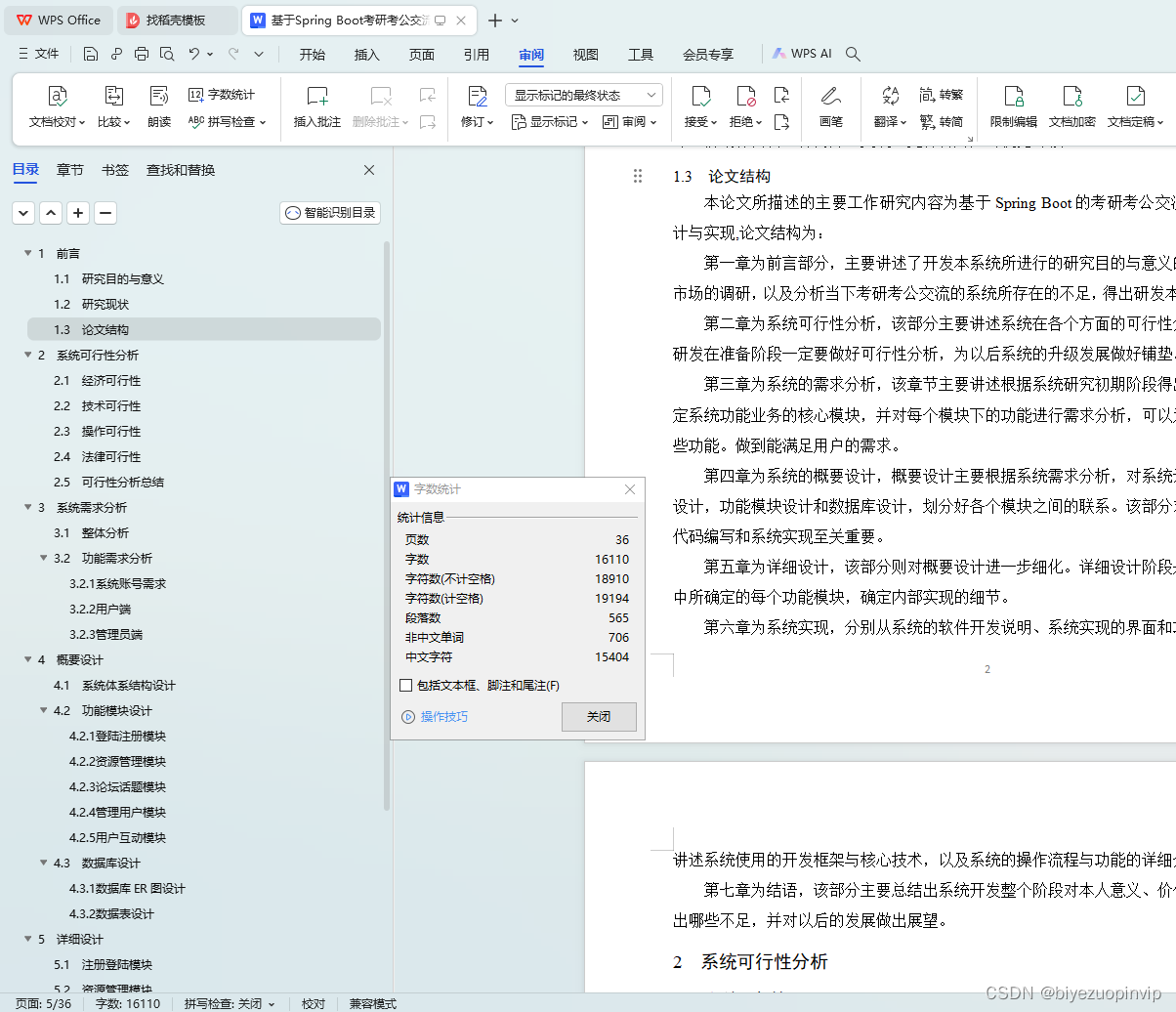Switch to 书签 tab in navigation pane
The image size is (1176, 1012).
pyautogui.click(x=115, y=170)
